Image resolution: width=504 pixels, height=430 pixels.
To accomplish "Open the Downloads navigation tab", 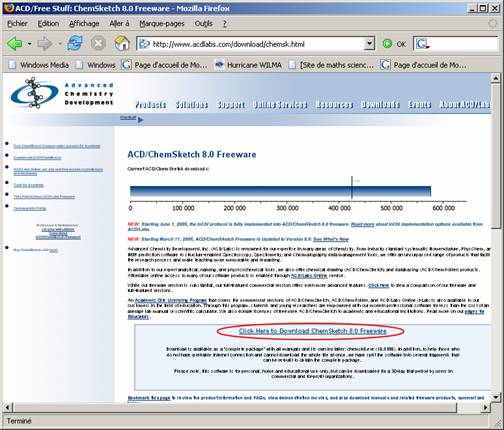I will [380, 104].
